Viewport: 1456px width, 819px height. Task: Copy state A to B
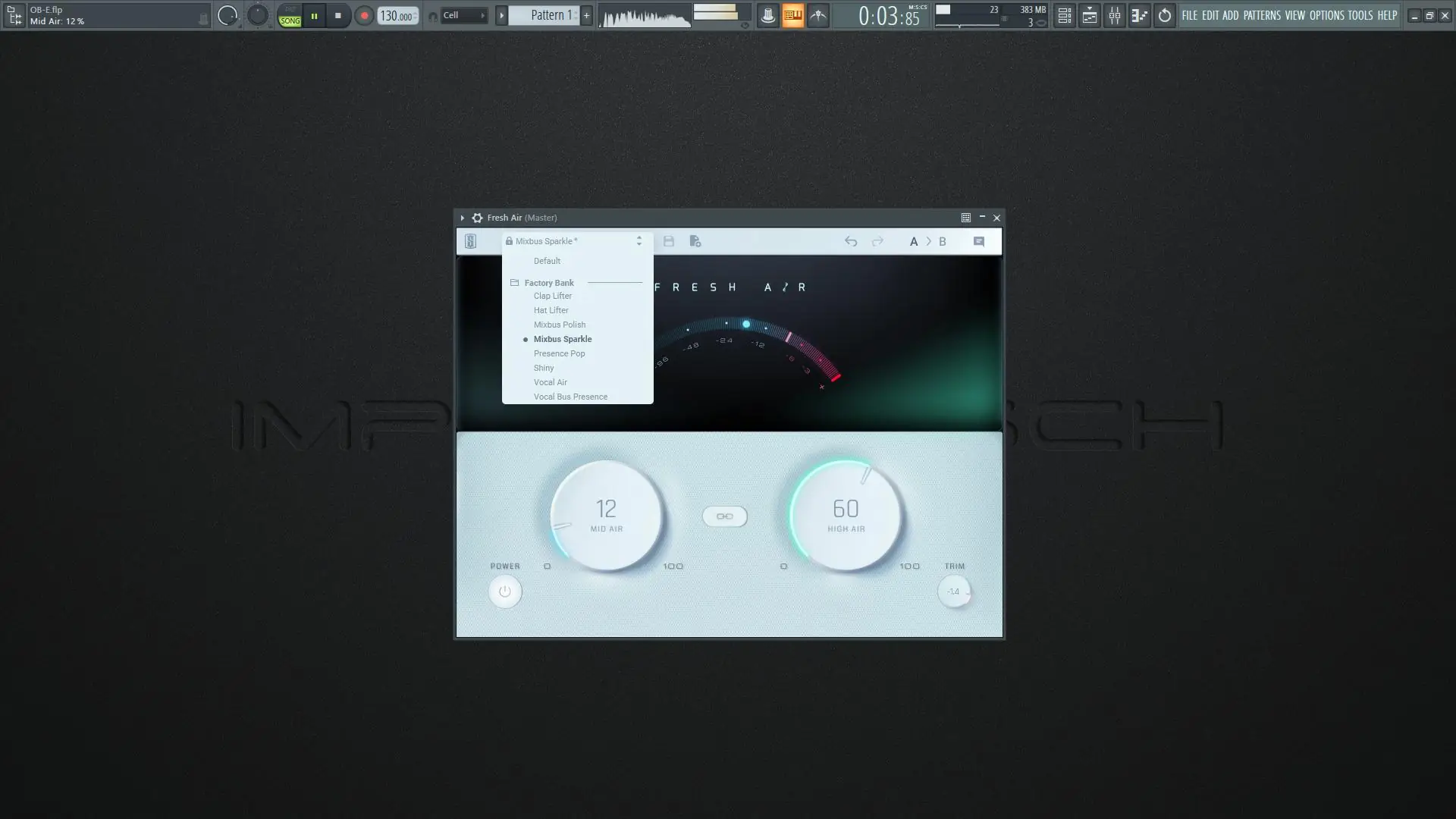click(x=928, y=241)
